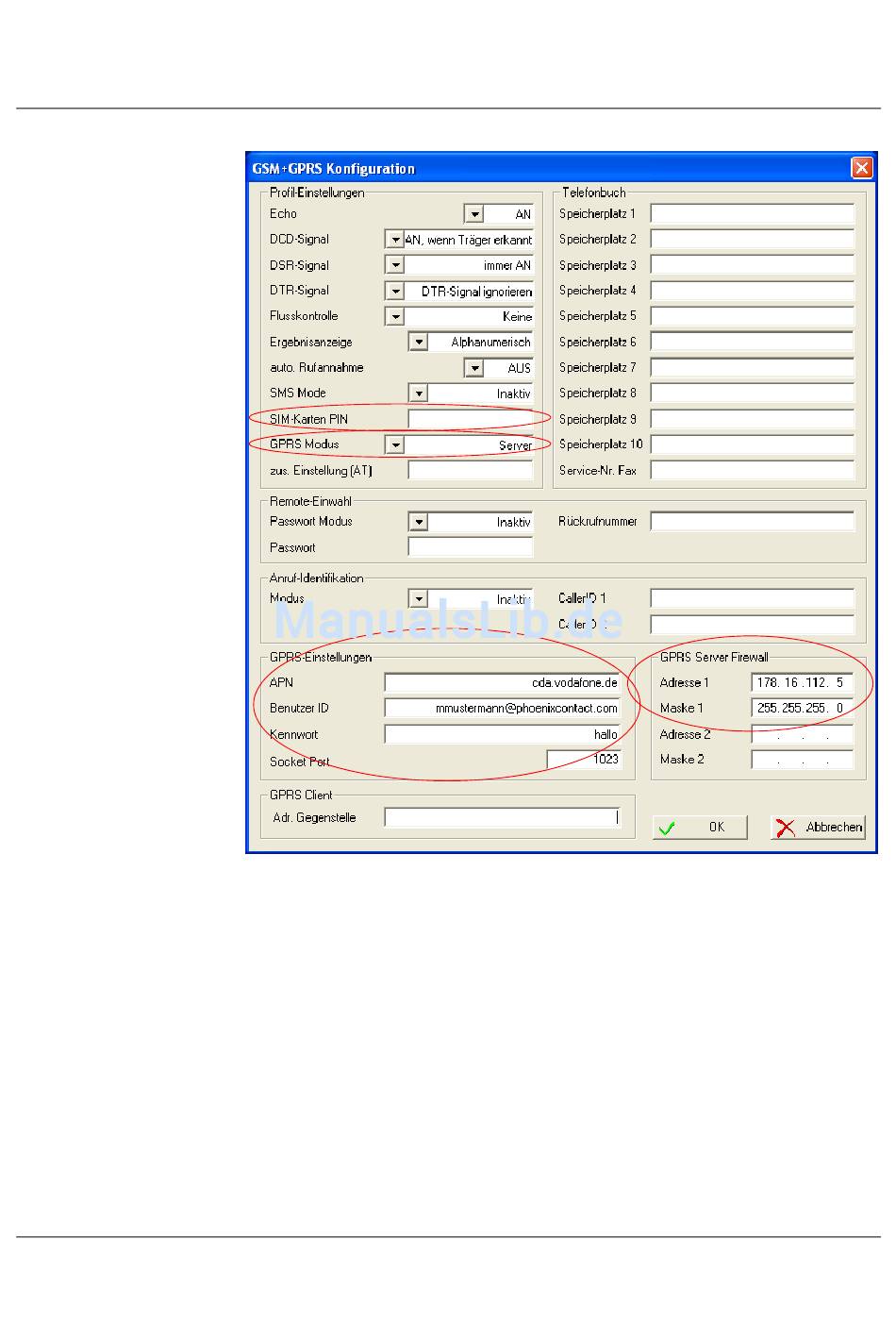This screenshot has width=896, height=1340.
Task: Open the Flusskontrolle dropdown
Action: [x=395, y=317]
